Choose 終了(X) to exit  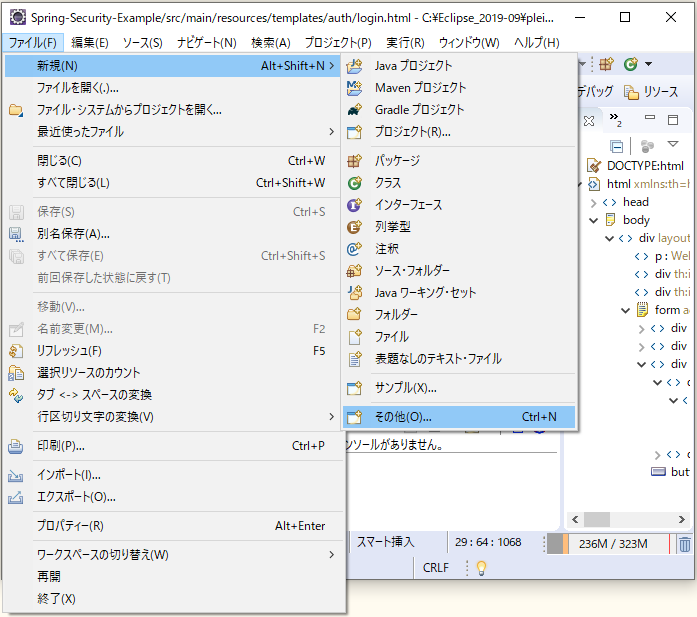click(173, 598)
